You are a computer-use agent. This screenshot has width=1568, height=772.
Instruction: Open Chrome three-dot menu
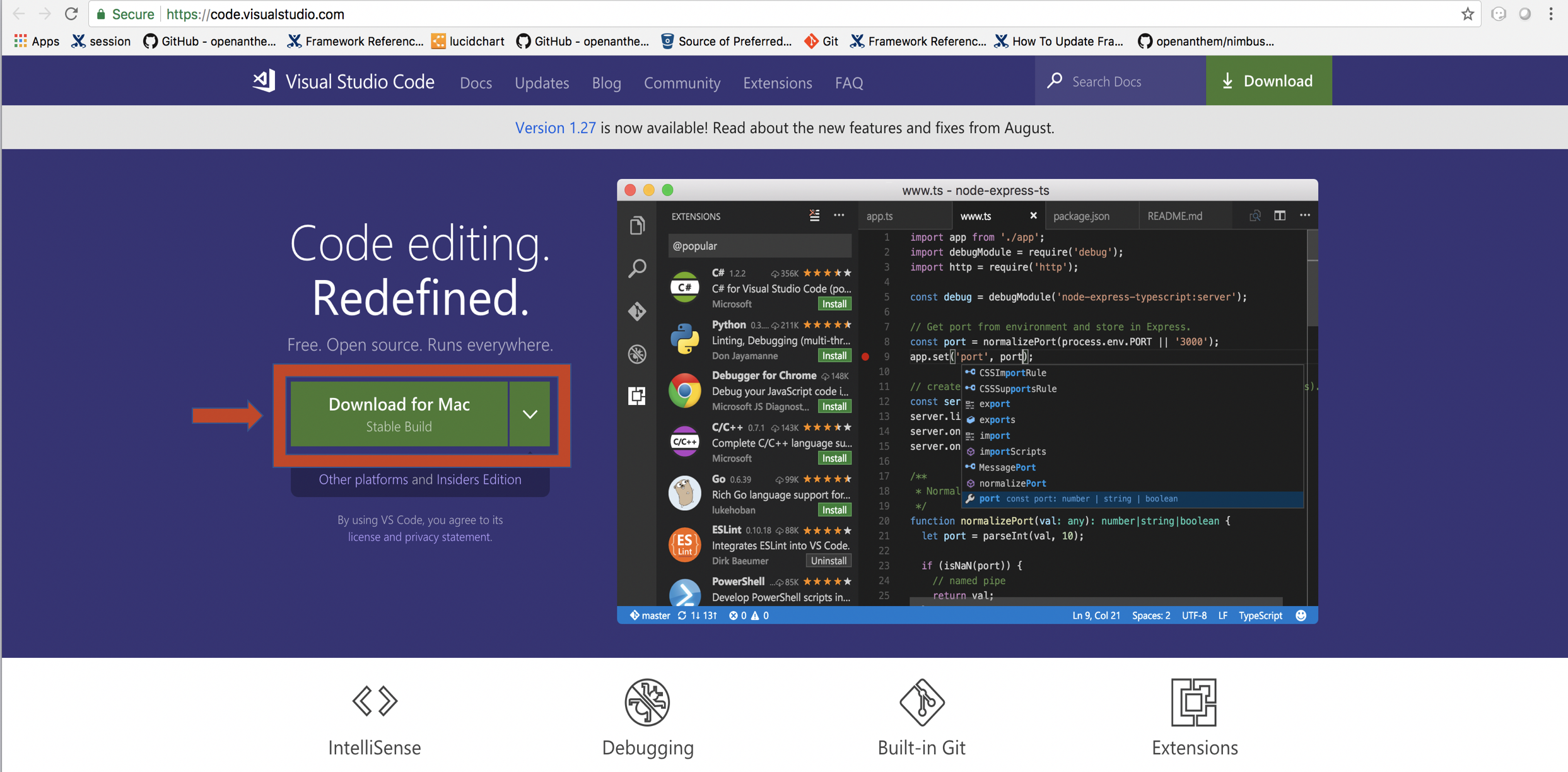click(1551, 14)
